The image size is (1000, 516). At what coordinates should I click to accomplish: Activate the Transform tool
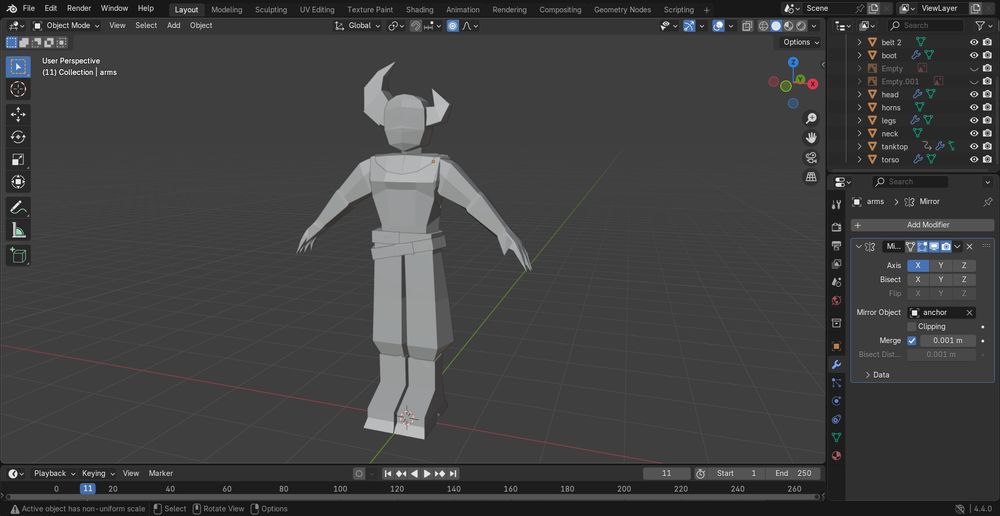[x=18, y=182]
